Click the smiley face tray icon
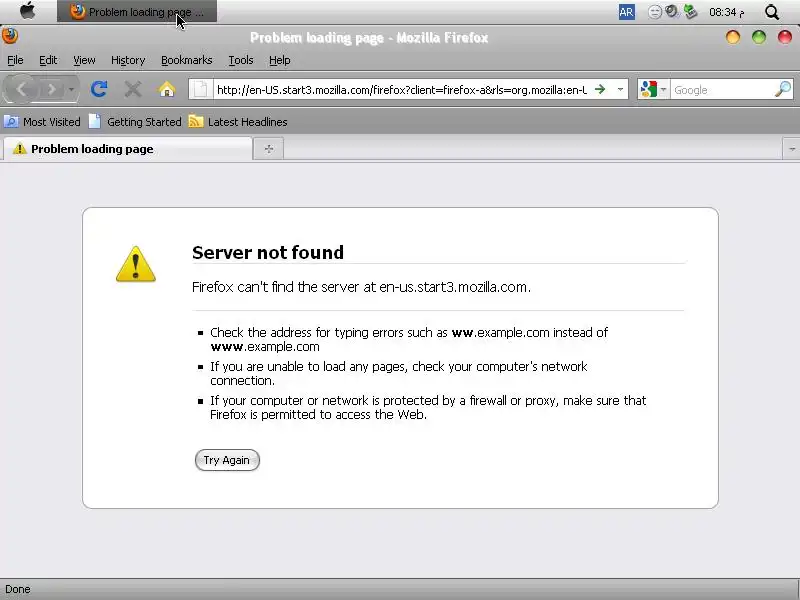 [x=655, y=12]
